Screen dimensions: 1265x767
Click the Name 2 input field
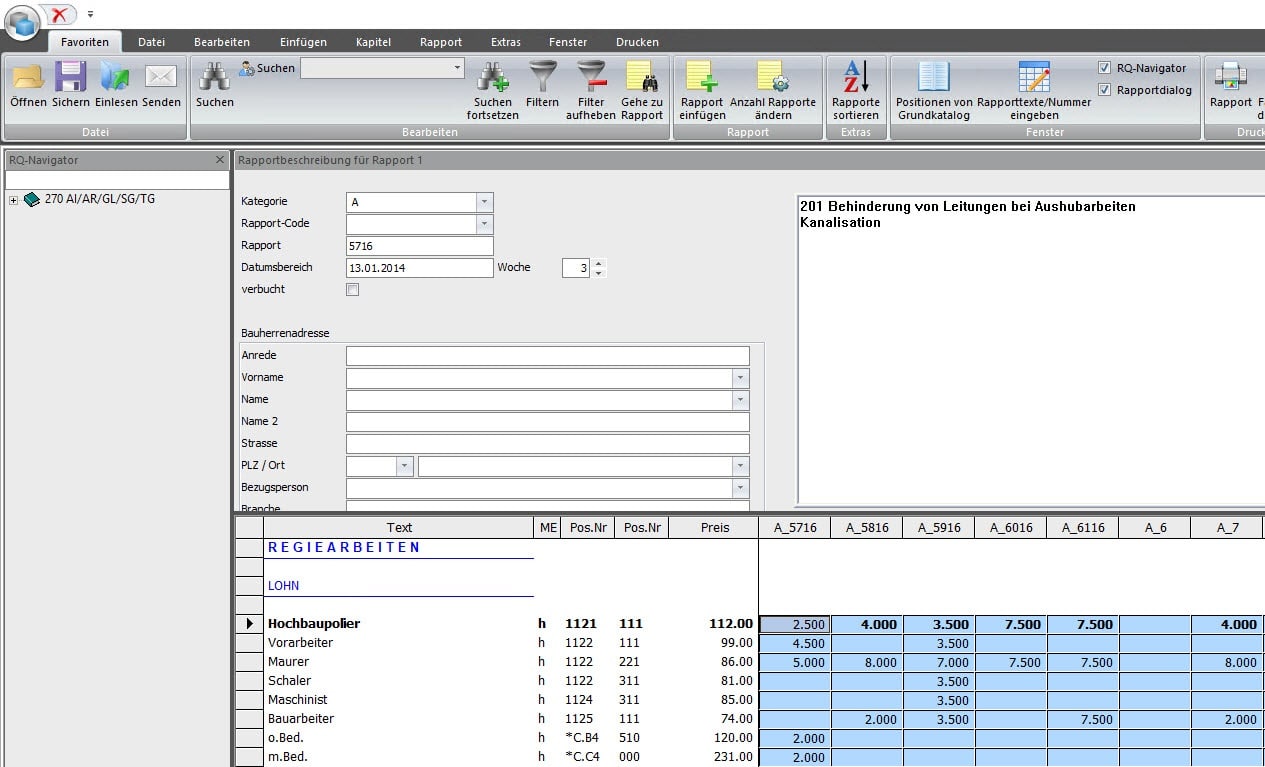[547, 422]
